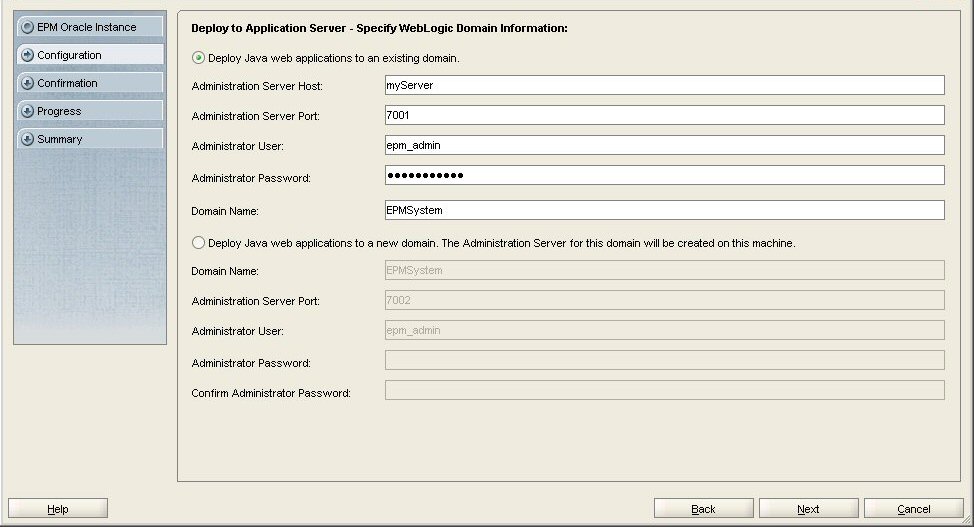Focus the Administration Server Host field
The image size is (974, 527).
pos(665,85)
